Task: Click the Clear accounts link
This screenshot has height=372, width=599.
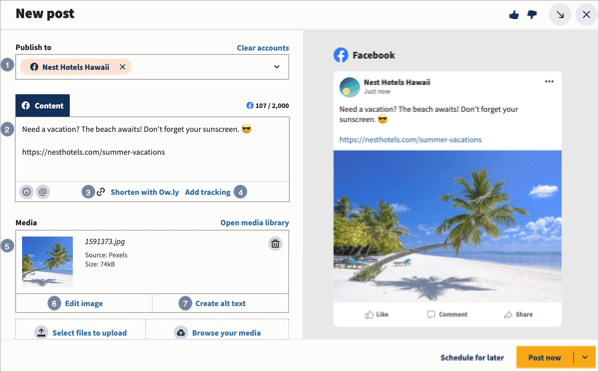Action: [263, 48]
